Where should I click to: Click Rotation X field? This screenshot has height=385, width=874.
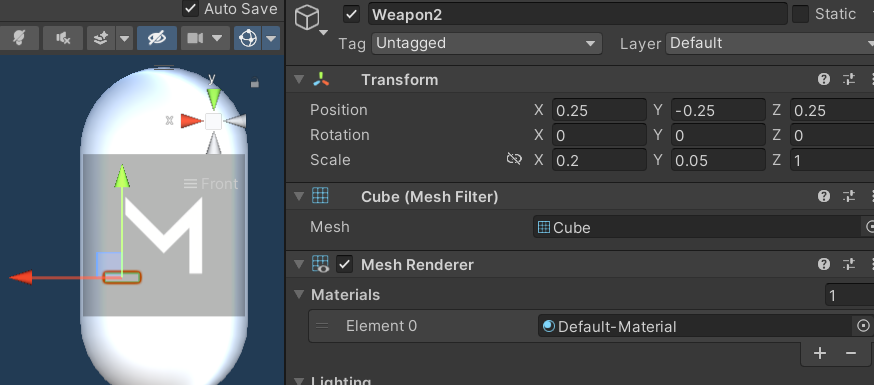pyautogui.click(x=599, y=135)
